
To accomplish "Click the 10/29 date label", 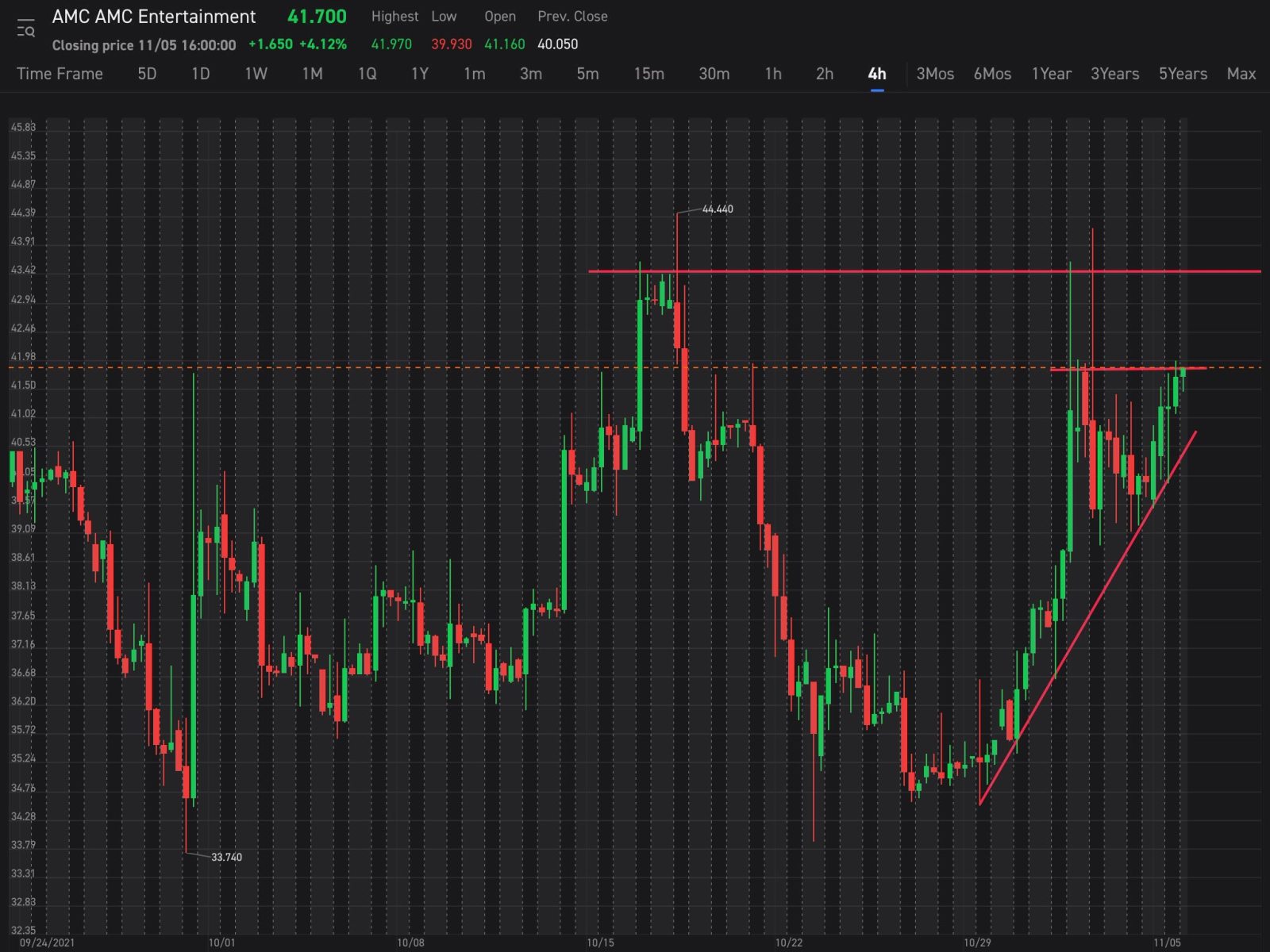I will (977, 942).
